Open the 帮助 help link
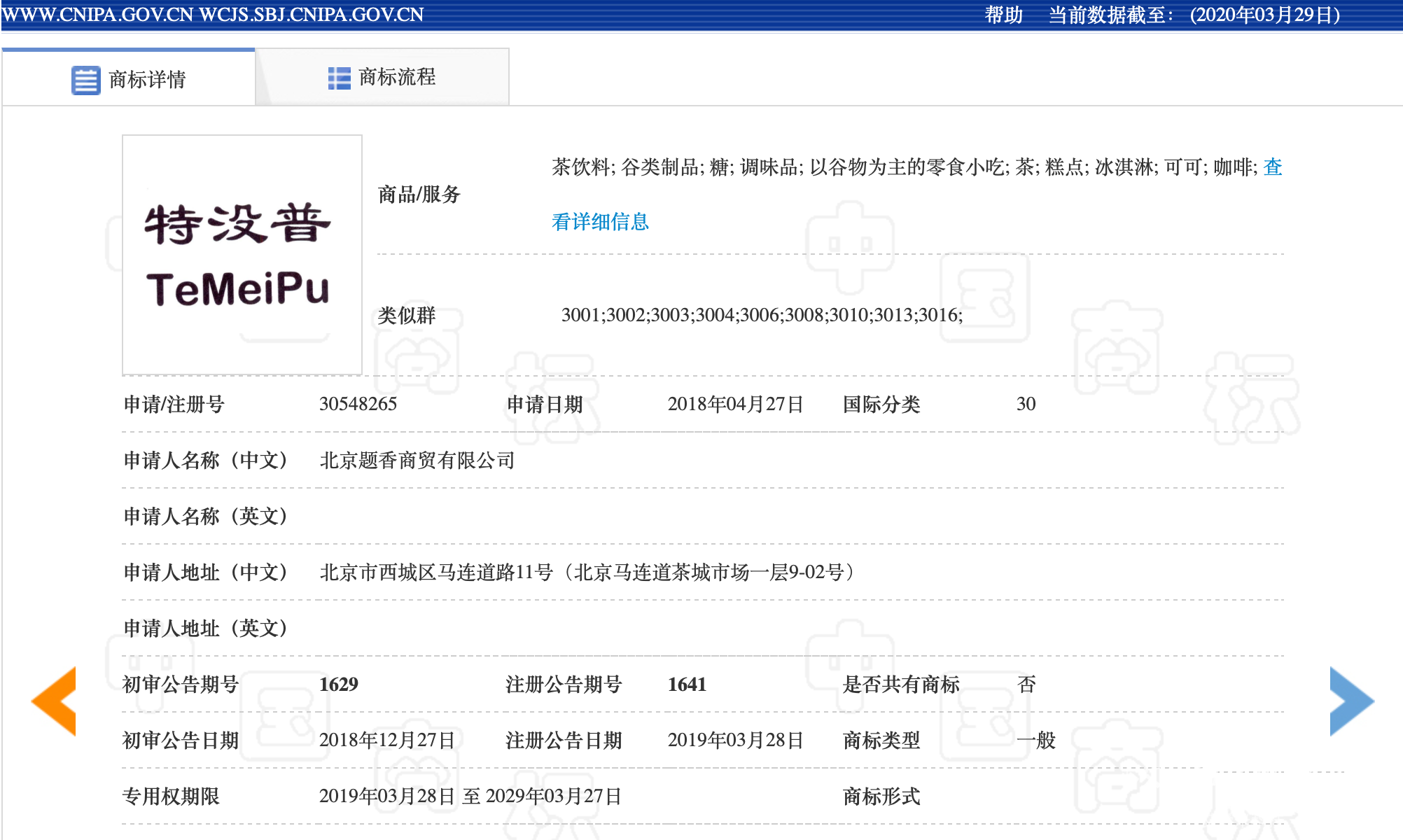The image size is (1403, 840). (x=1003, y=15)
